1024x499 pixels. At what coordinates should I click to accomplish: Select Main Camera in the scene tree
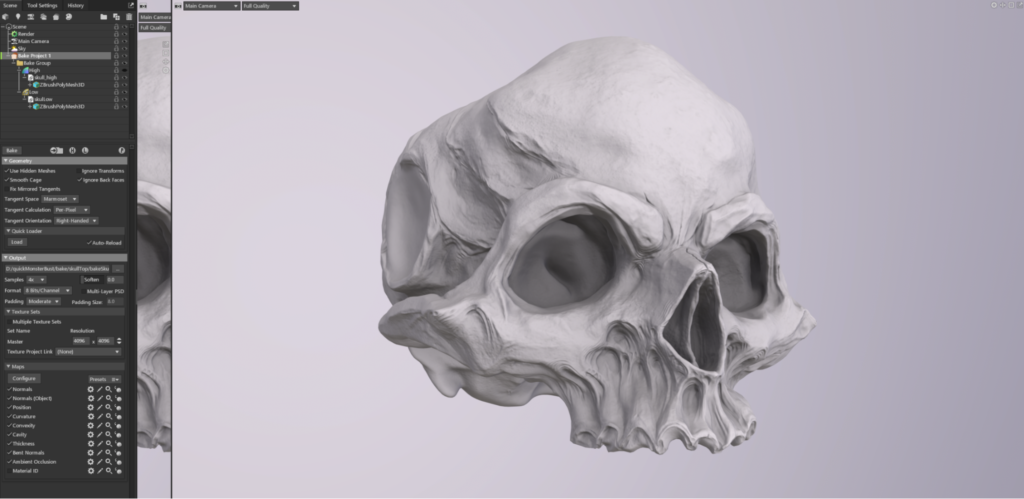pos(33,41)
